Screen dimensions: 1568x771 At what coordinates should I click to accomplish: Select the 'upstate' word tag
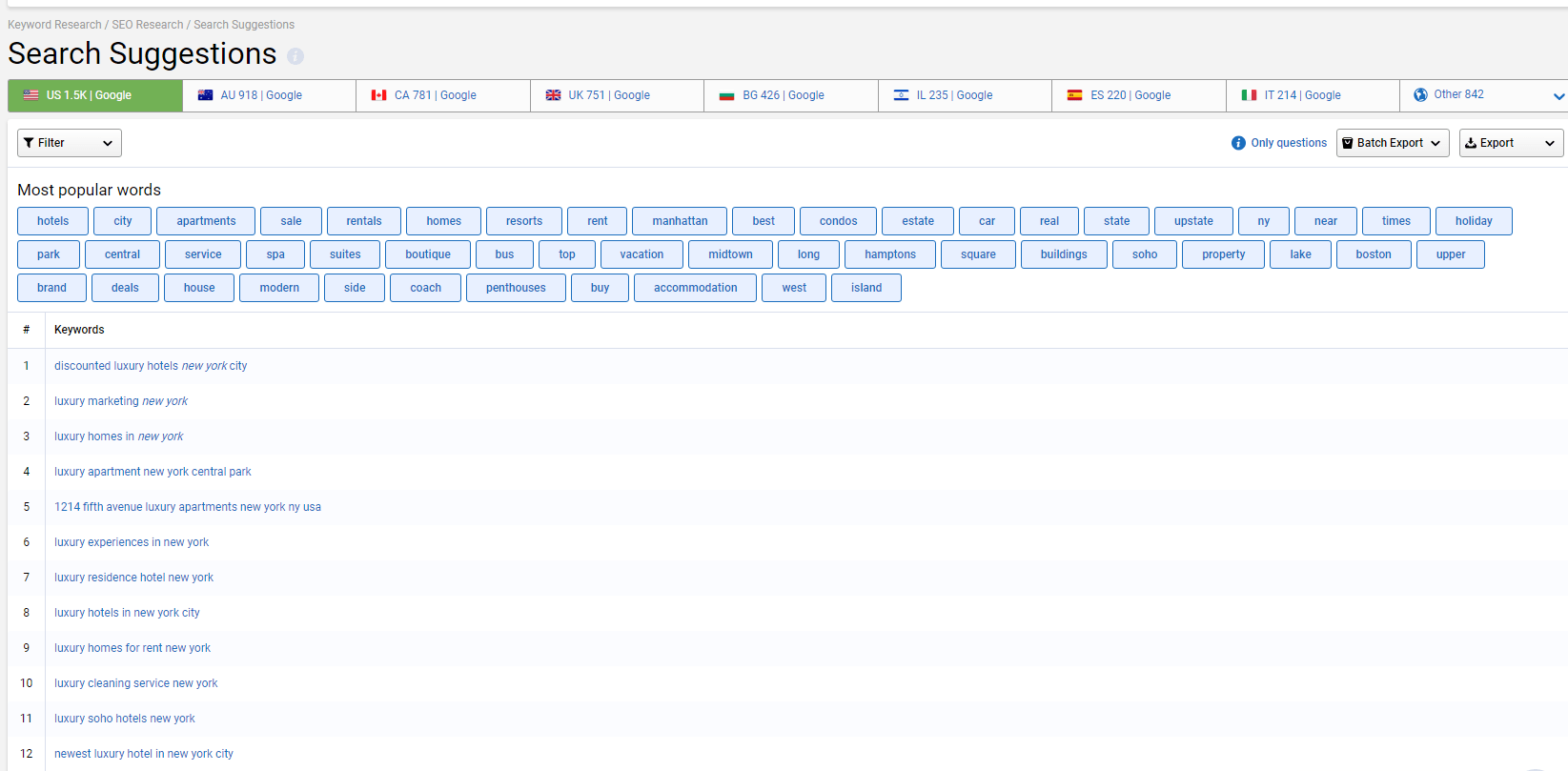point(1193,221)
